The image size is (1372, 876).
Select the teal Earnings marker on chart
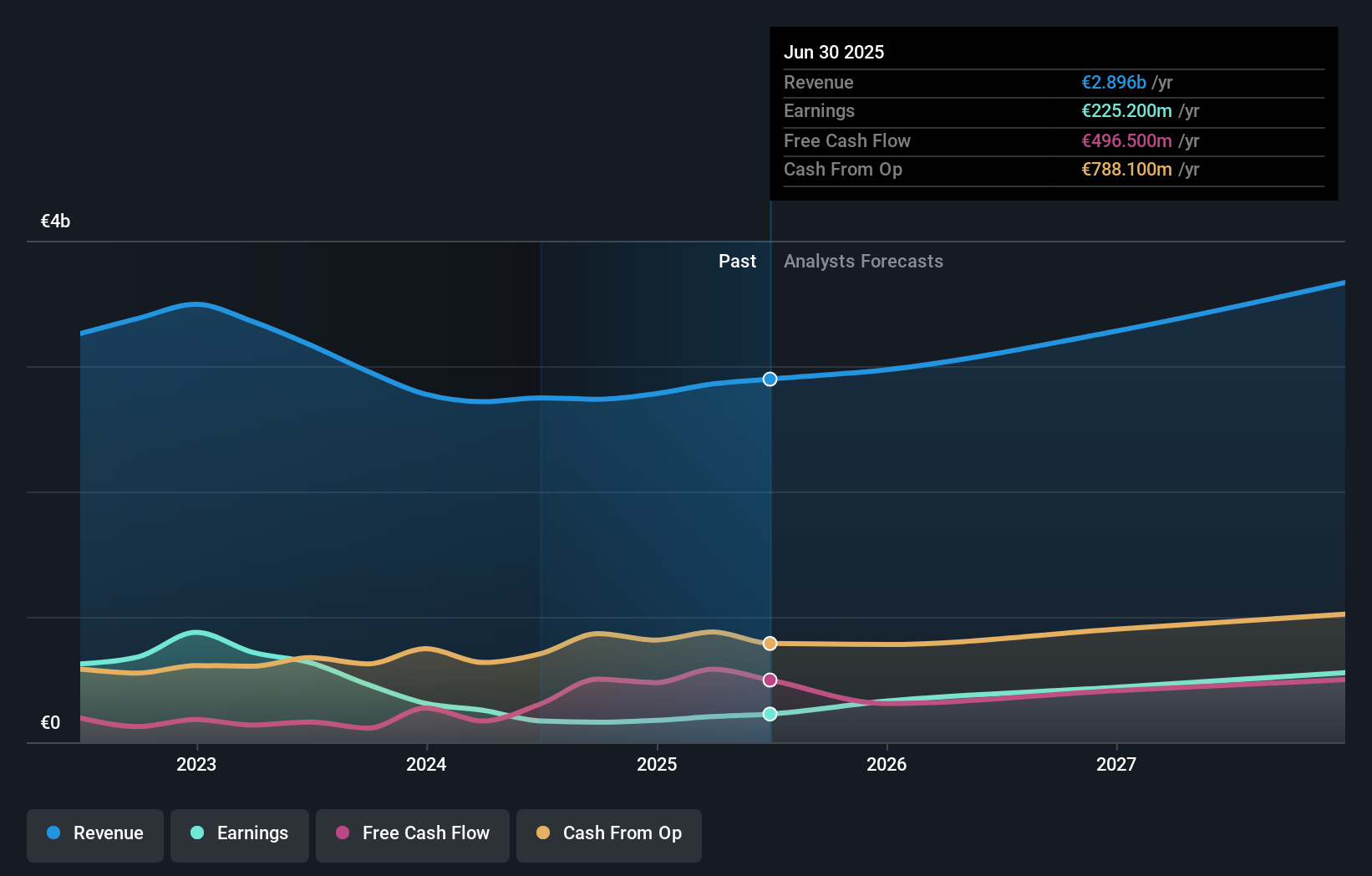pyautogui.click(x=769, y=713)
